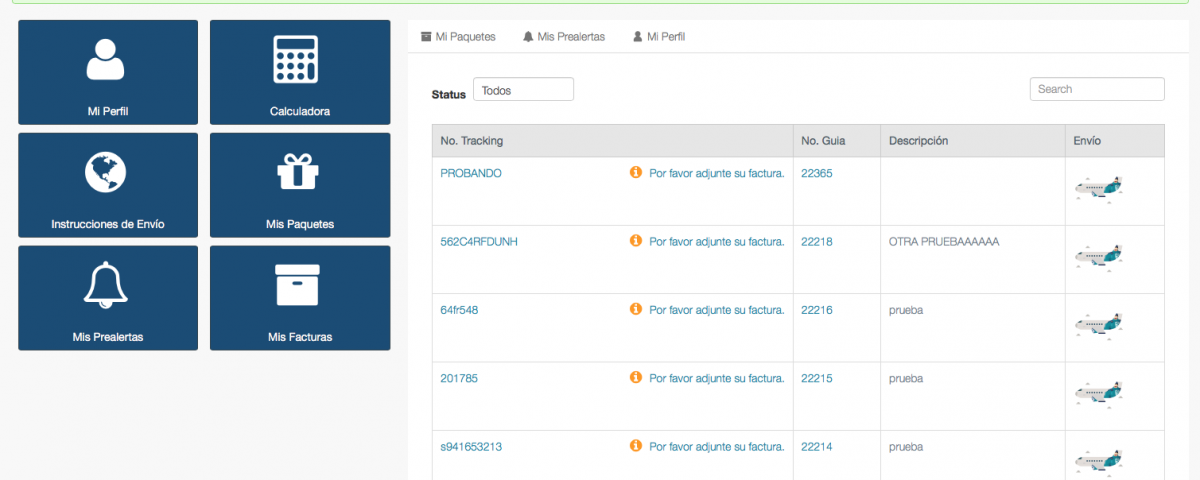Click the description OTRA PRUEBAAAAAA
The image size is (1200, 480).
pyautogui.click(x=944, y=242)
